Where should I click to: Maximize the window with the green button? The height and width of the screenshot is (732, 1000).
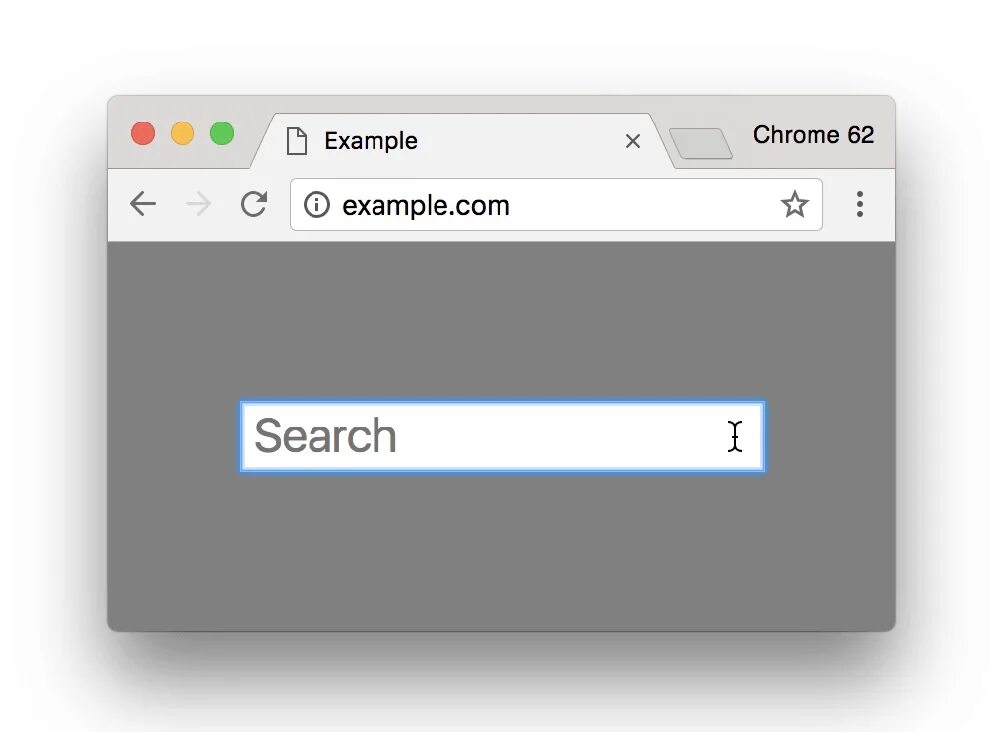pos(222,133)
